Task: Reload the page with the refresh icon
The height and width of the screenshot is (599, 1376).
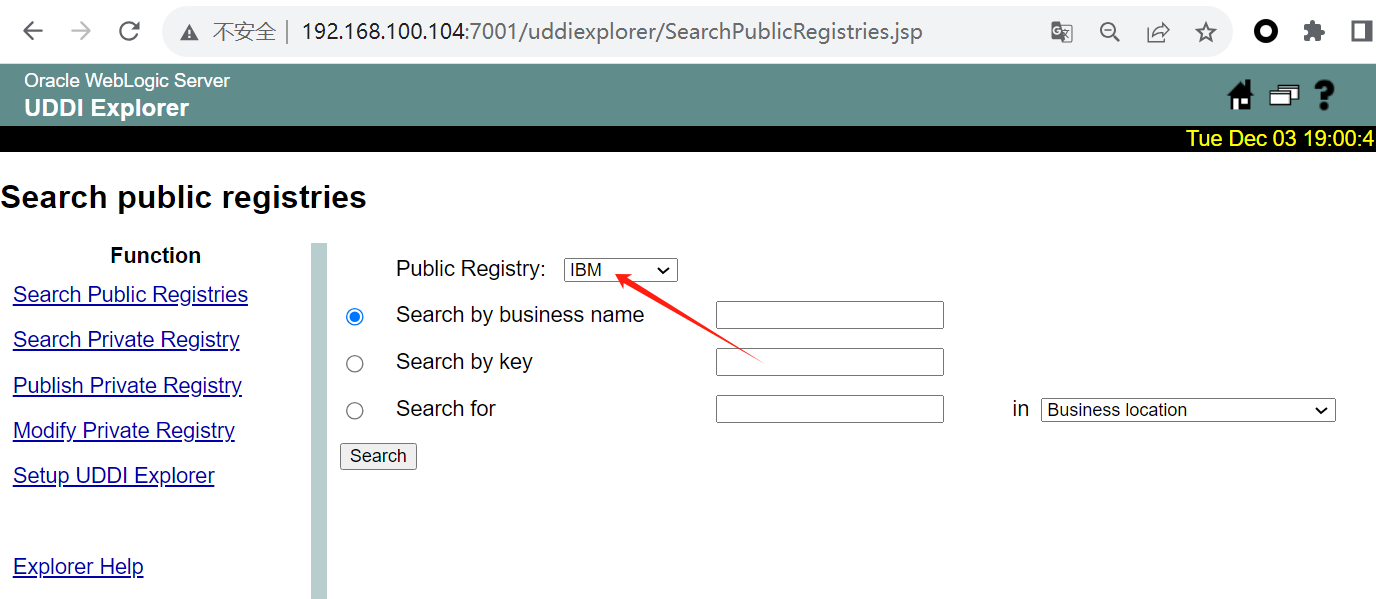Action: 129,32
